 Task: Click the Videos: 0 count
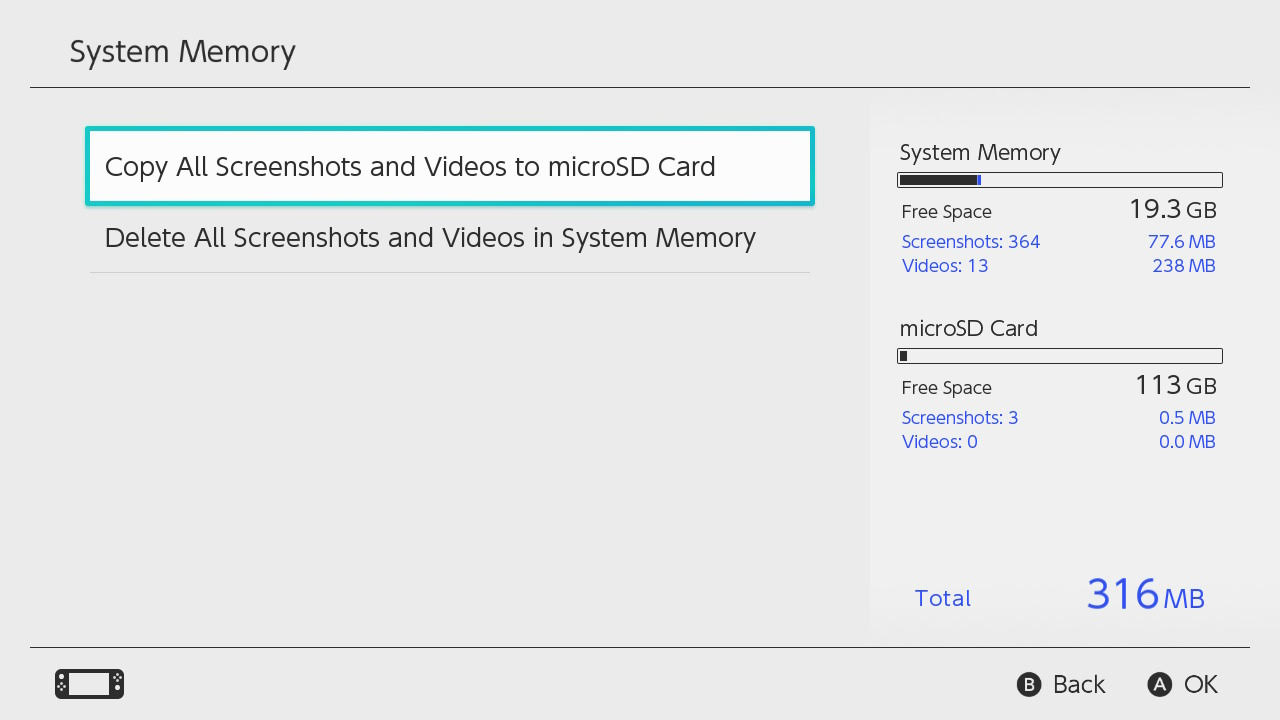pos(940,442)
